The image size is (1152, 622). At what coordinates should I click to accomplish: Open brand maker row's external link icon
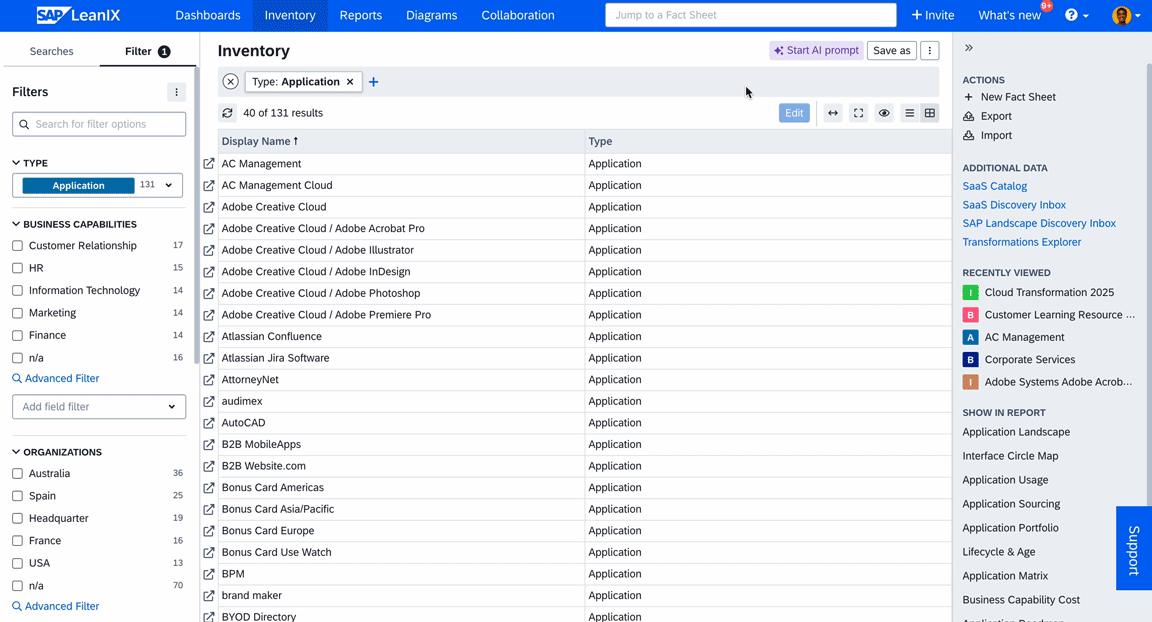(x=209, y=596)
